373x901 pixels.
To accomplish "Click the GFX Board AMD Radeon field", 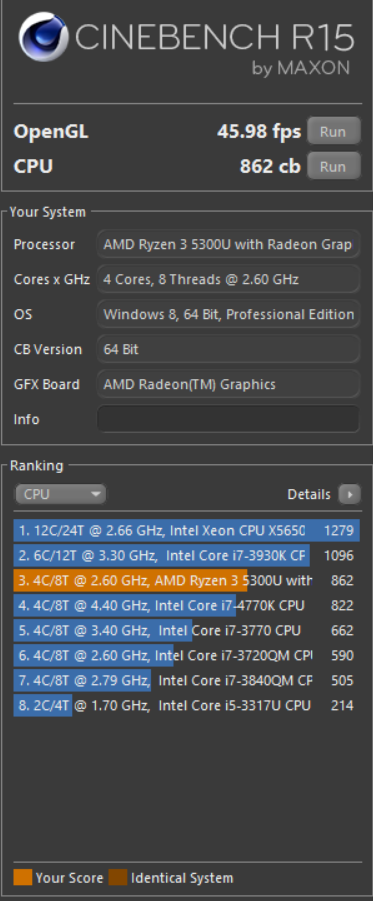I will pos(228,384).
